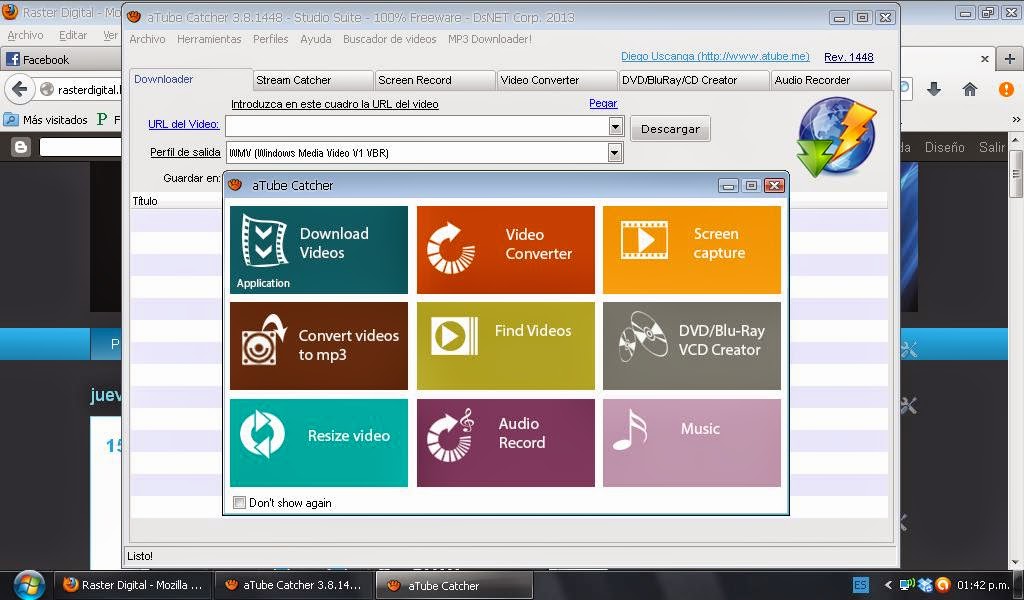This screenshot has width=1024, height=600.
Task: Click in the video URL input field
Action: (417, 126)
